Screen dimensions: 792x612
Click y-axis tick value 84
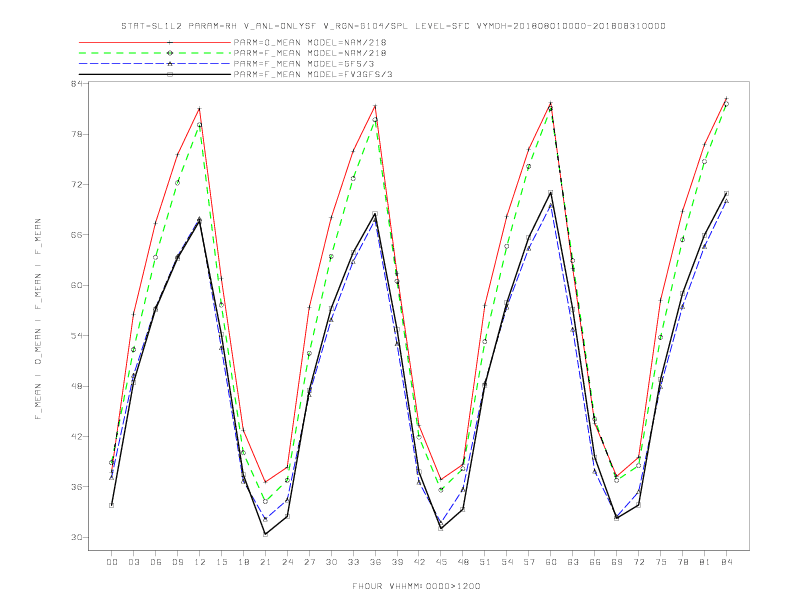77,84
